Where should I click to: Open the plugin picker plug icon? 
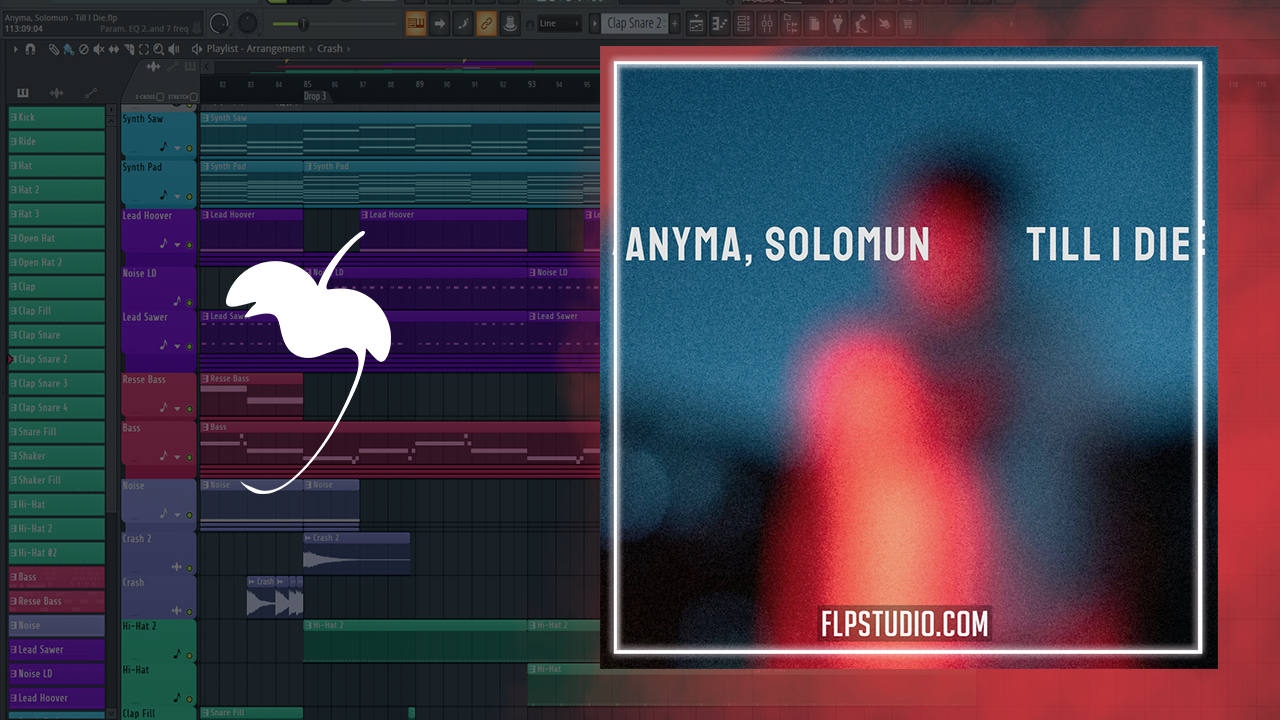[x=837, y=23]
